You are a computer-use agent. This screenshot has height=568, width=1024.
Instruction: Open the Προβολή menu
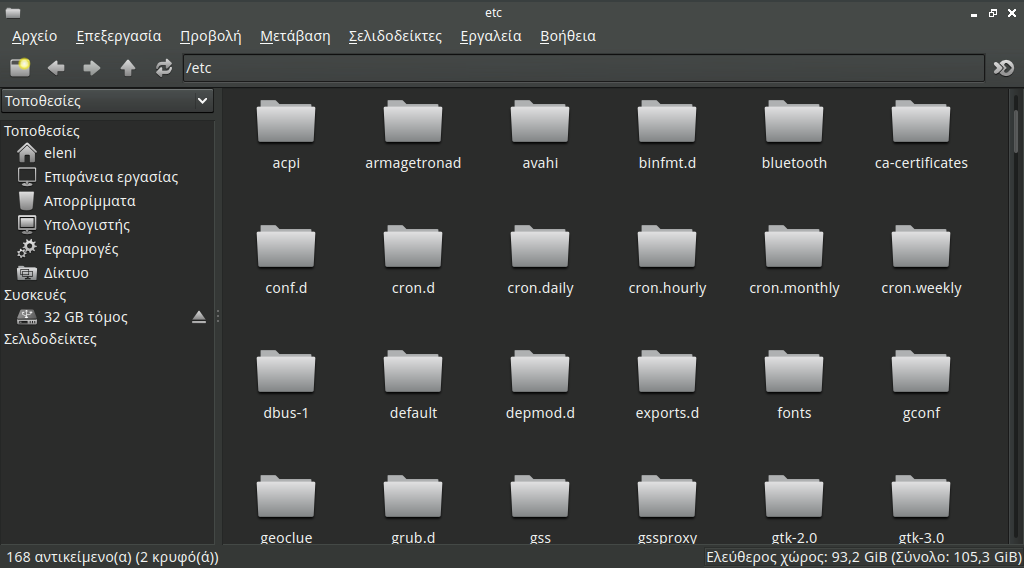[x=210, y=37]
